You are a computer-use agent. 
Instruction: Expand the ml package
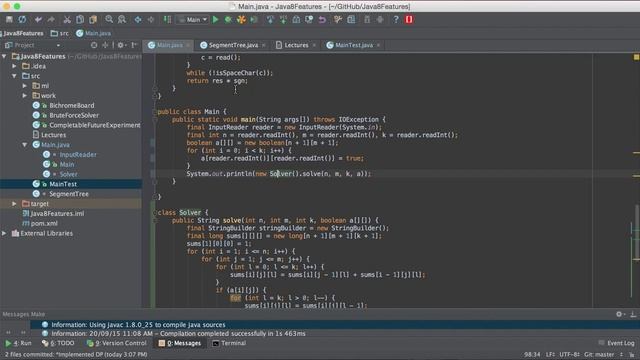[x=24, y=85]
